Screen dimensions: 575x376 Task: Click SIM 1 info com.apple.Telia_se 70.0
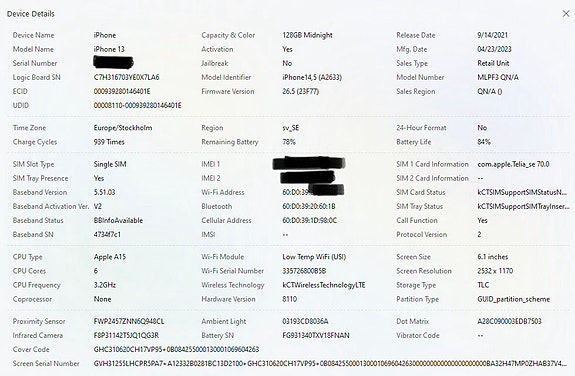513,164
